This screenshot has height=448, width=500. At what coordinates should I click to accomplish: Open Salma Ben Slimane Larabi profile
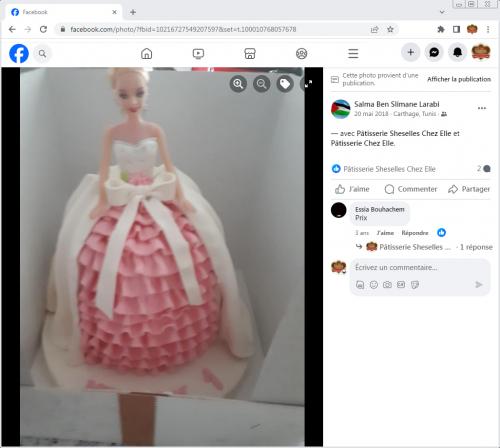coord(397,104)
